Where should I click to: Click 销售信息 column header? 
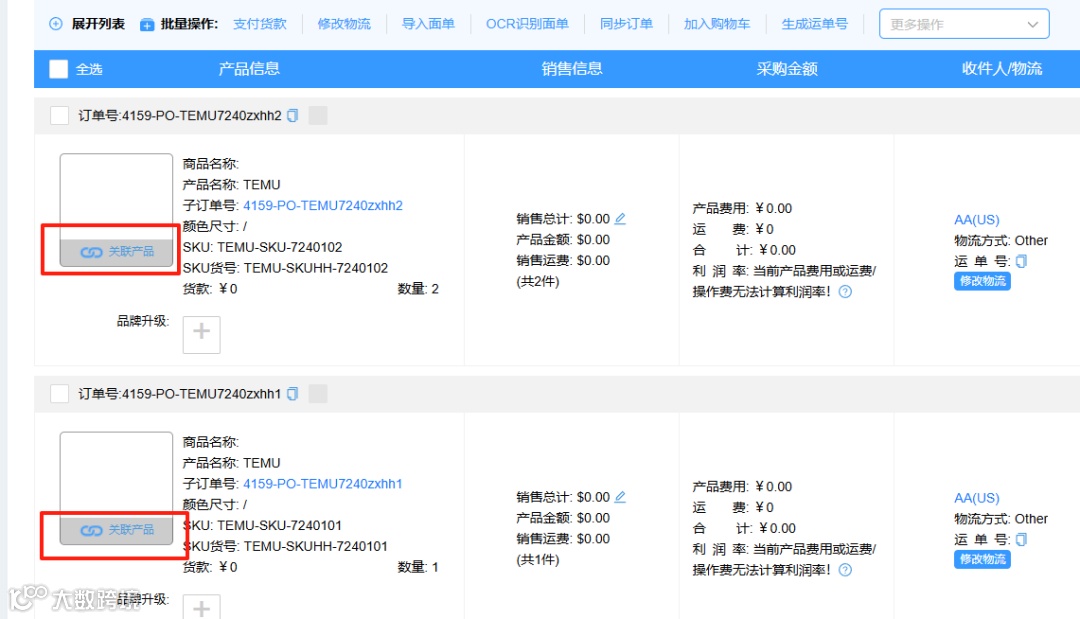[572, 69]
